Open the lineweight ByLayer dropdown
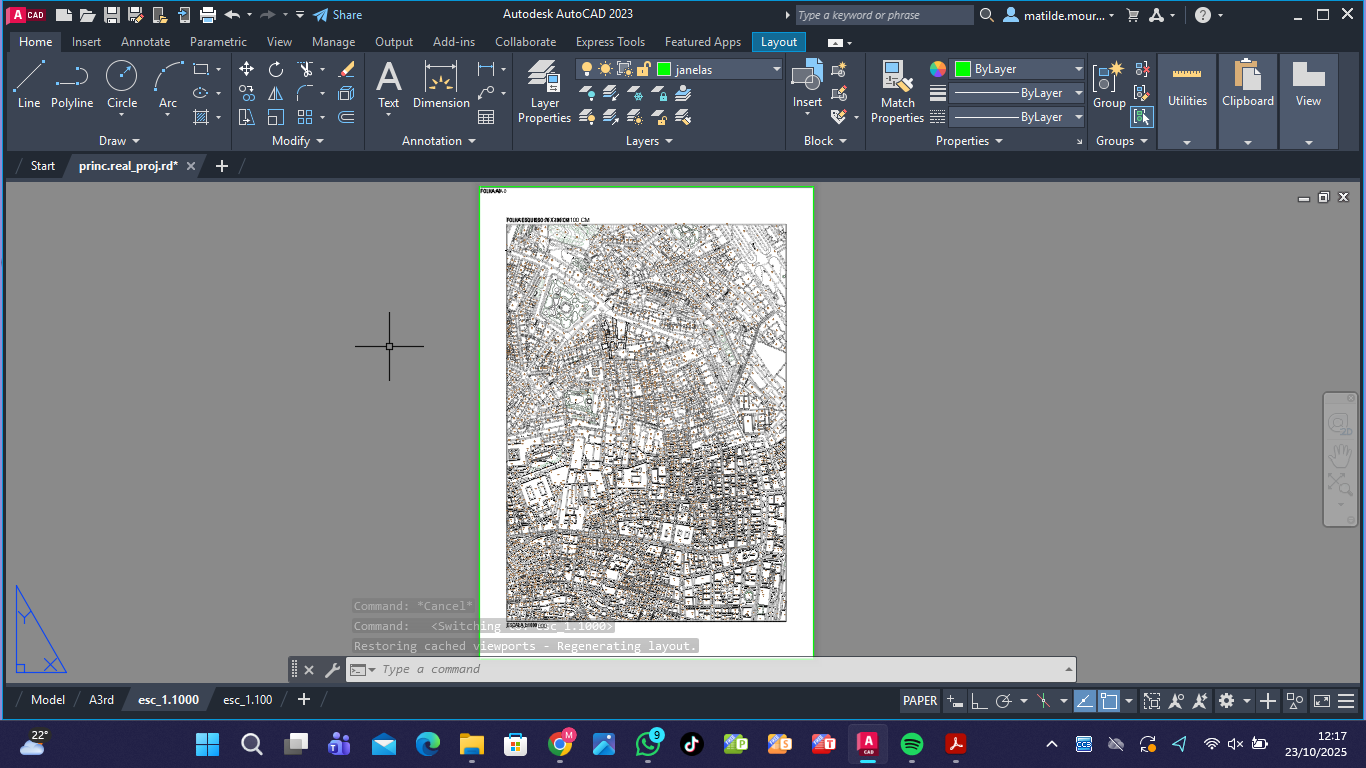Image resolution: width=1366 pixels, height=768 pixels. point(1078,93)
